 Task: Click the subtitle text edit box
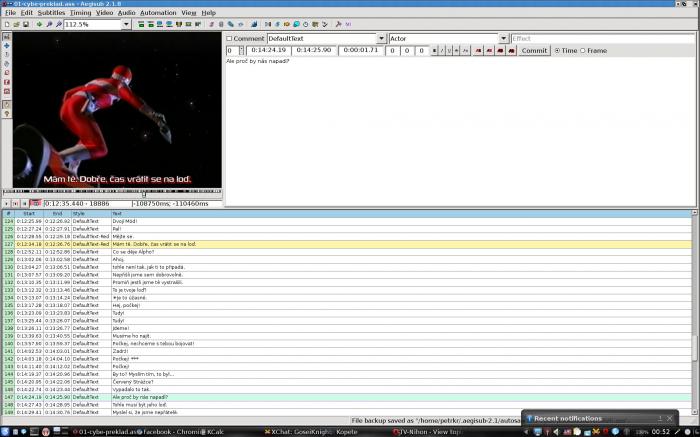coord(460,132)
